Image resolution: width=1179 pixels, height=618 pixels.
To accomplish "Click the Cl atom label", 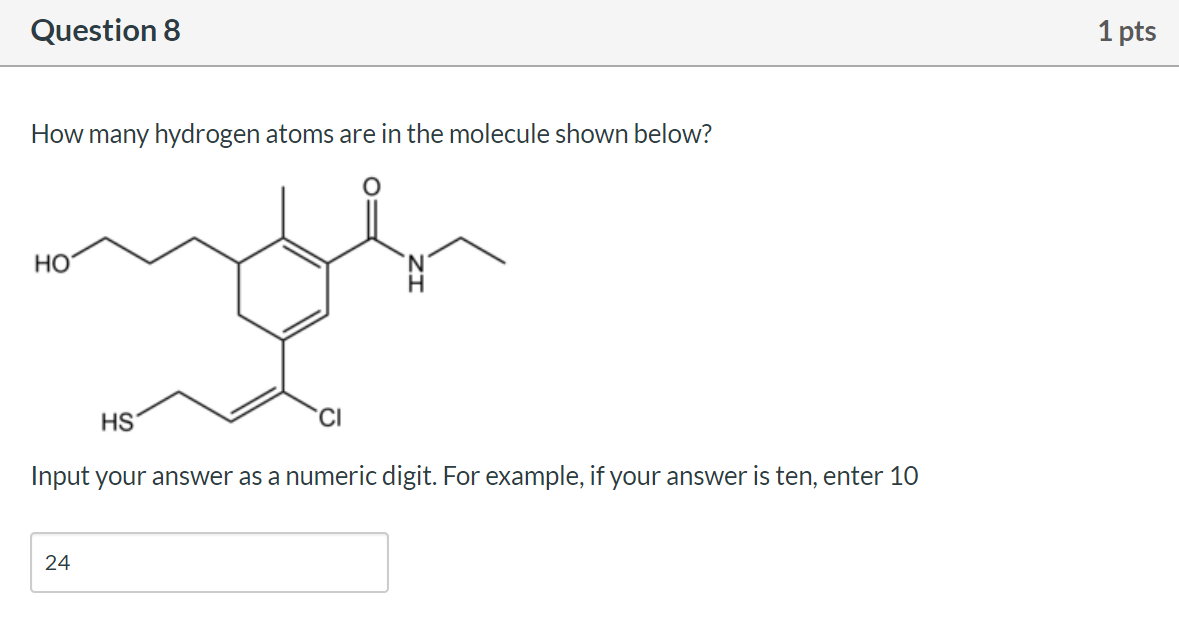I will [x=329, y=418].
